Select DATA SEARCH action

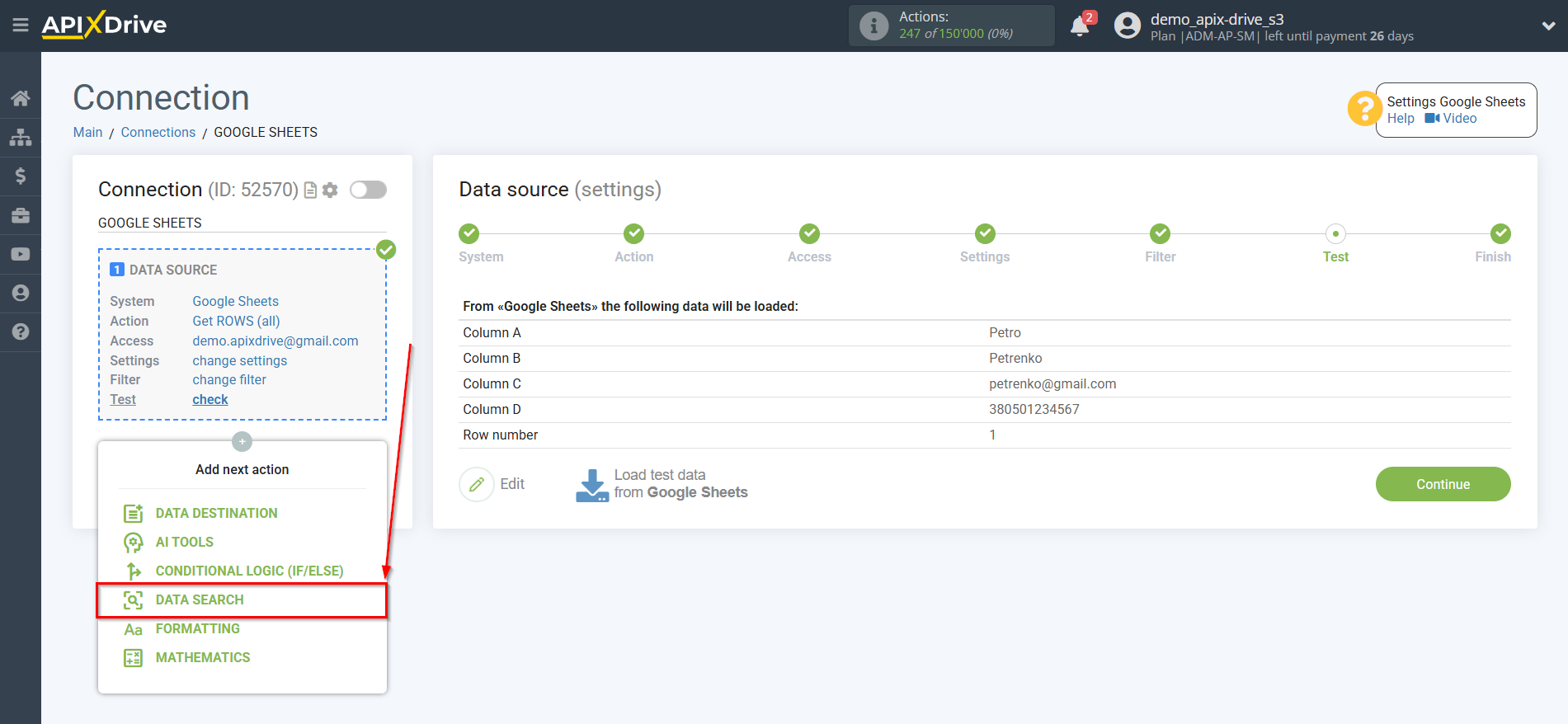pos(200,599)
